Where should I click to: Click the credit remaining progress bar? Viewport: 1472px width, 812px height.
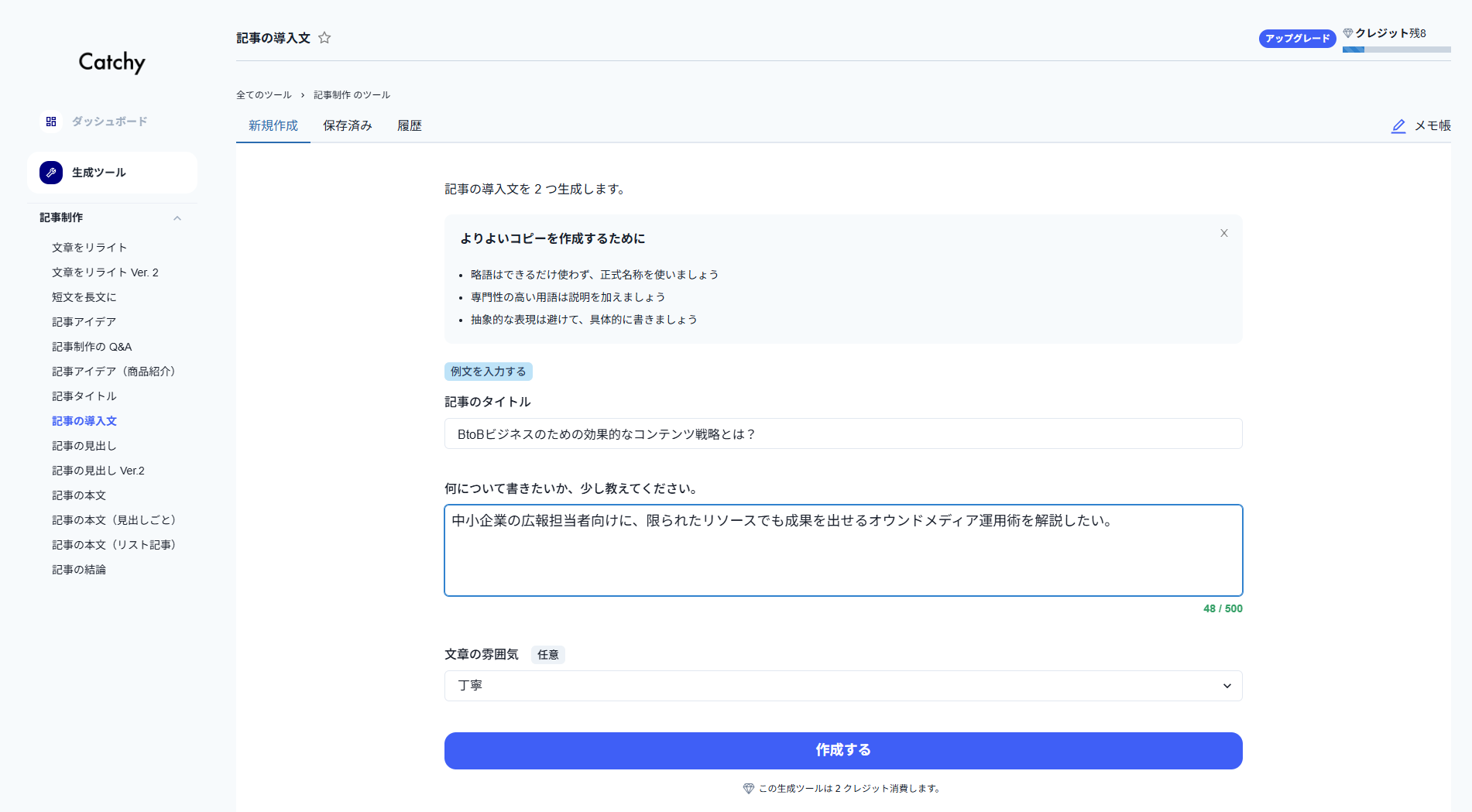pos(1396,50)
